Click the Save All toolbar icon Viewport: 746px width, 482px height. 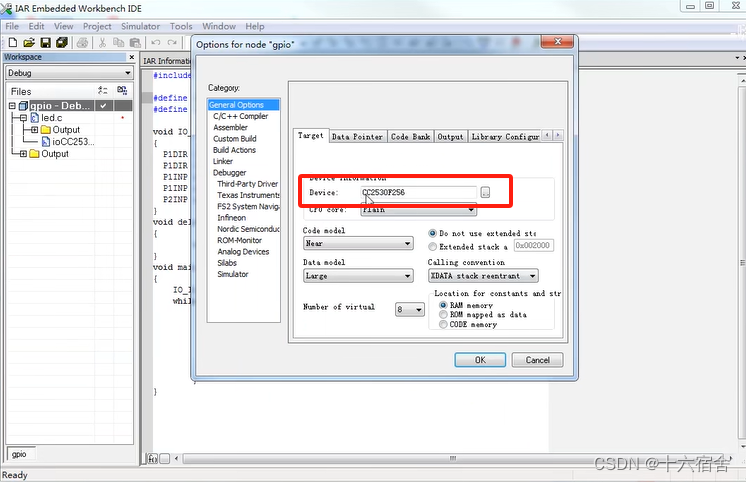tap(62, 42)
